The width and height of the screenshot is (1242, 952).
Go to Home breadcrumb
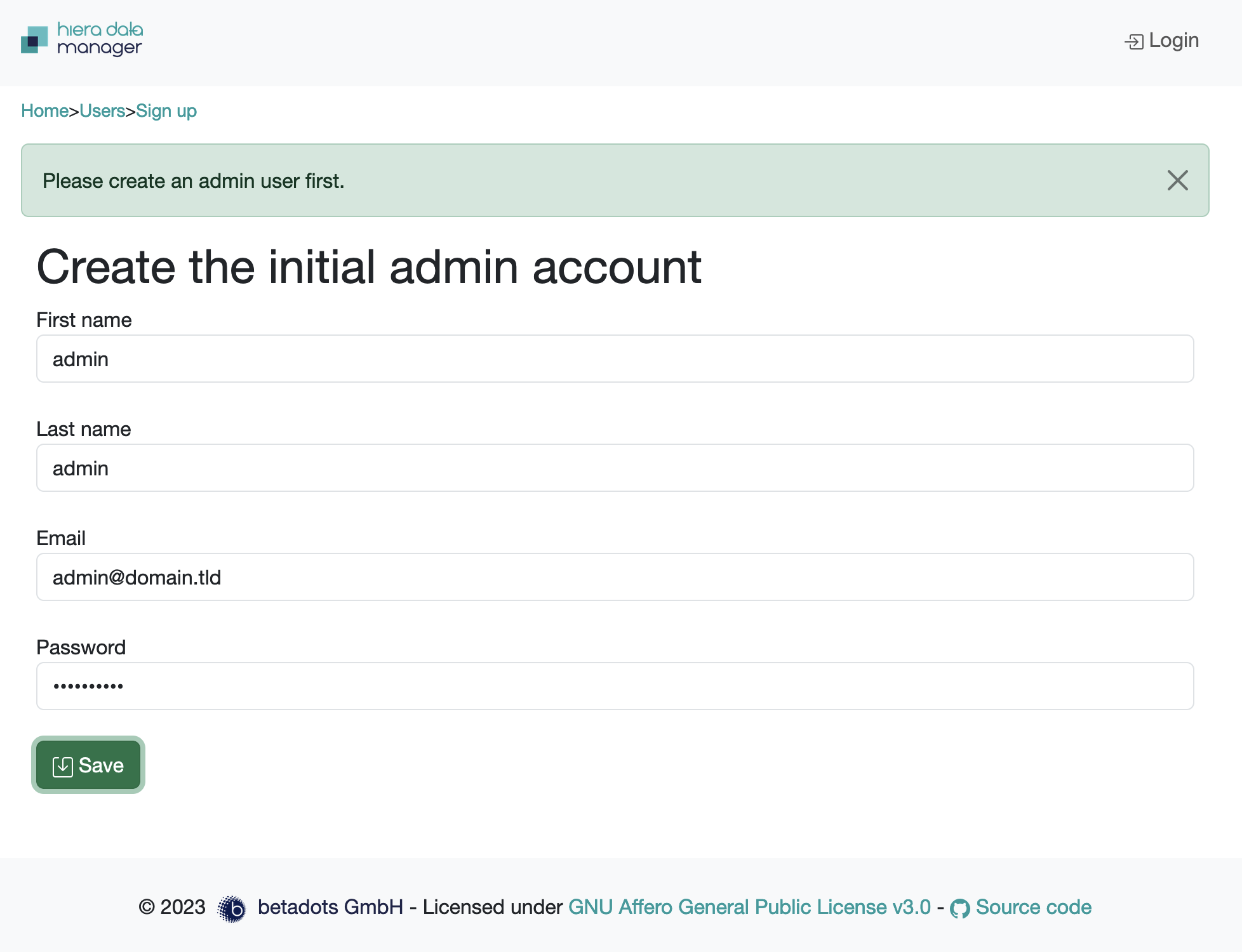45,110
